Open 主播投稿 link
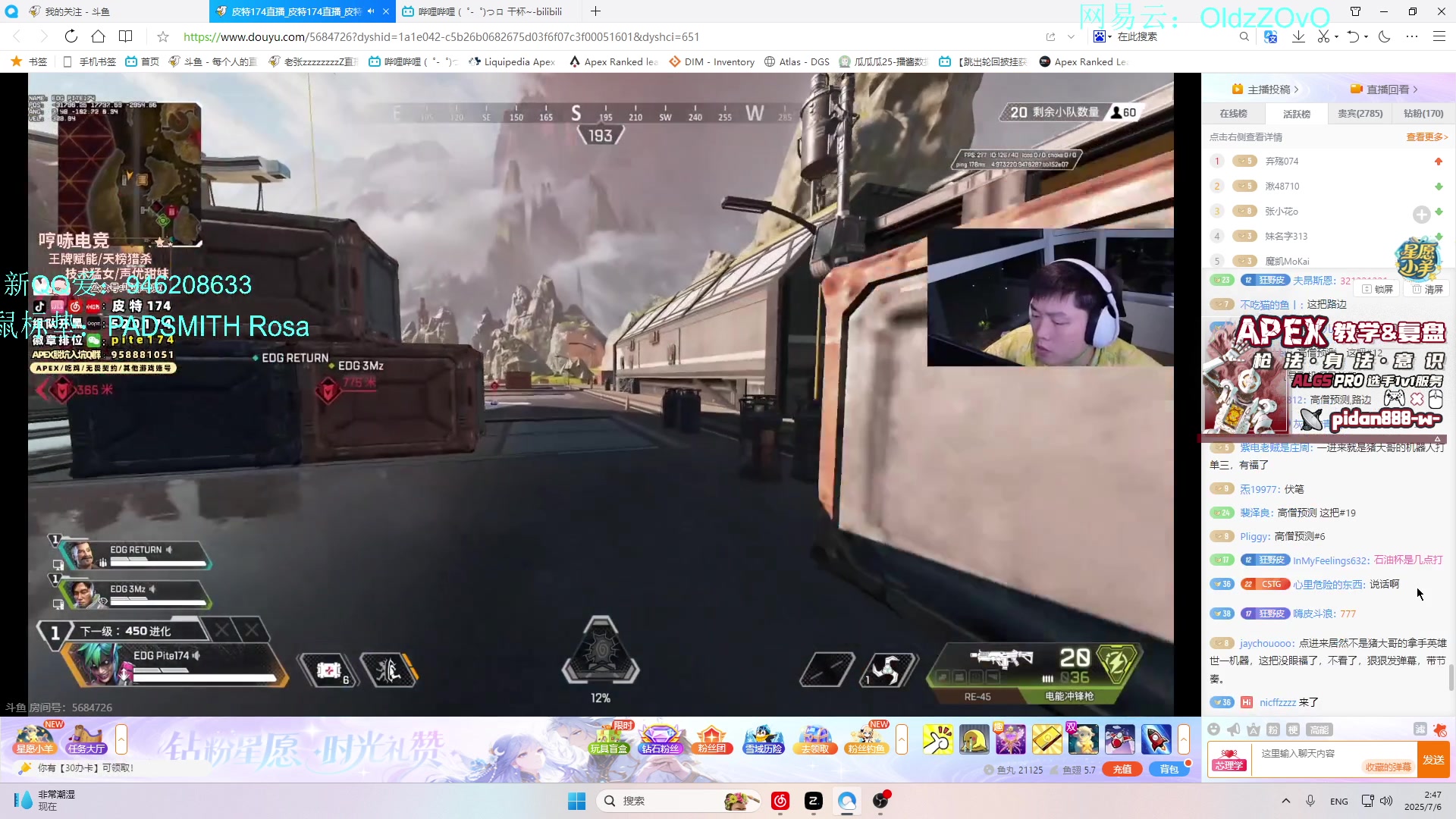 point(1265,89)
